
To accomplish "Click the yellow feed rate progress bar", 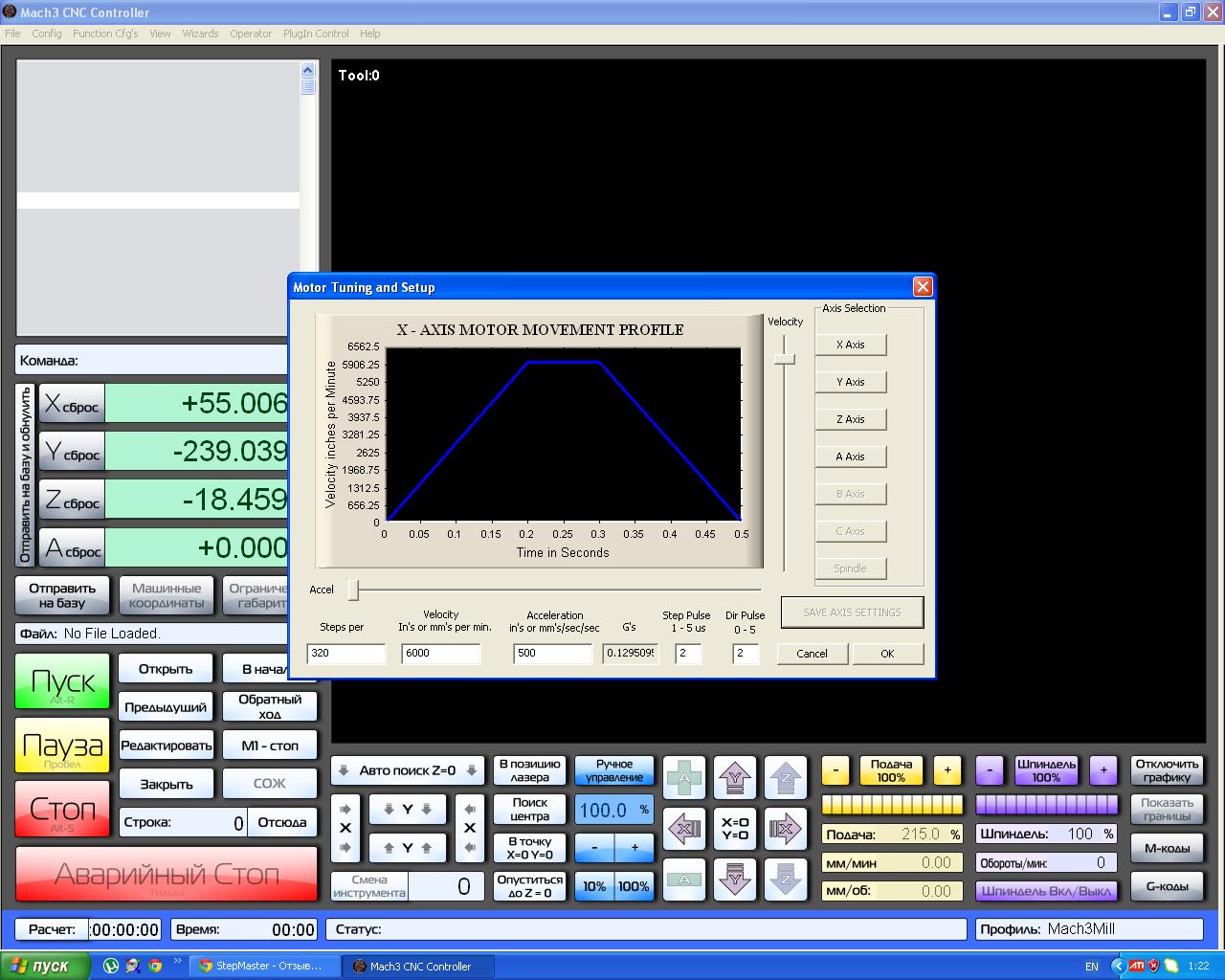I will click(892, 804).
